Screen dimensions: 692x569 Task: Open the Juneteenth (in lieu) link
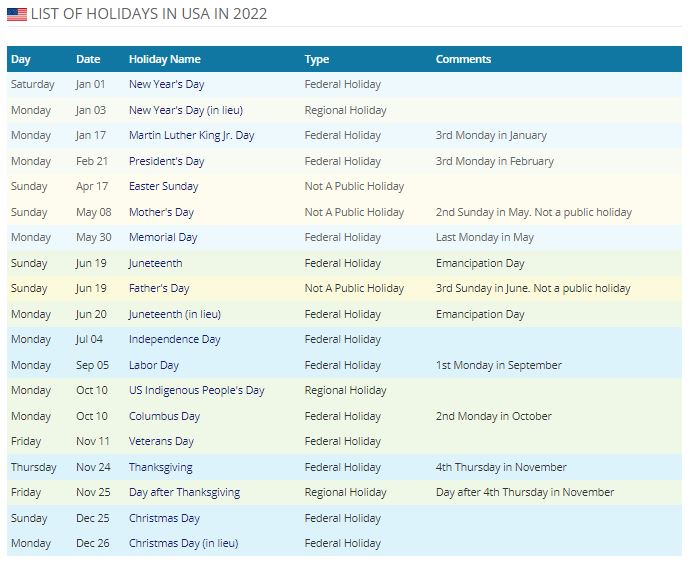(175, 314)
